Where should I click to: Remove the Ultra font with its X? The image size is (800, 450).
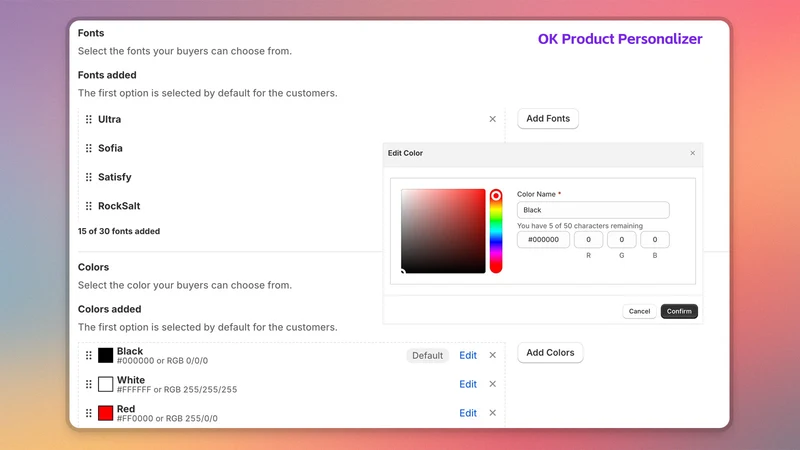point(492,119)
